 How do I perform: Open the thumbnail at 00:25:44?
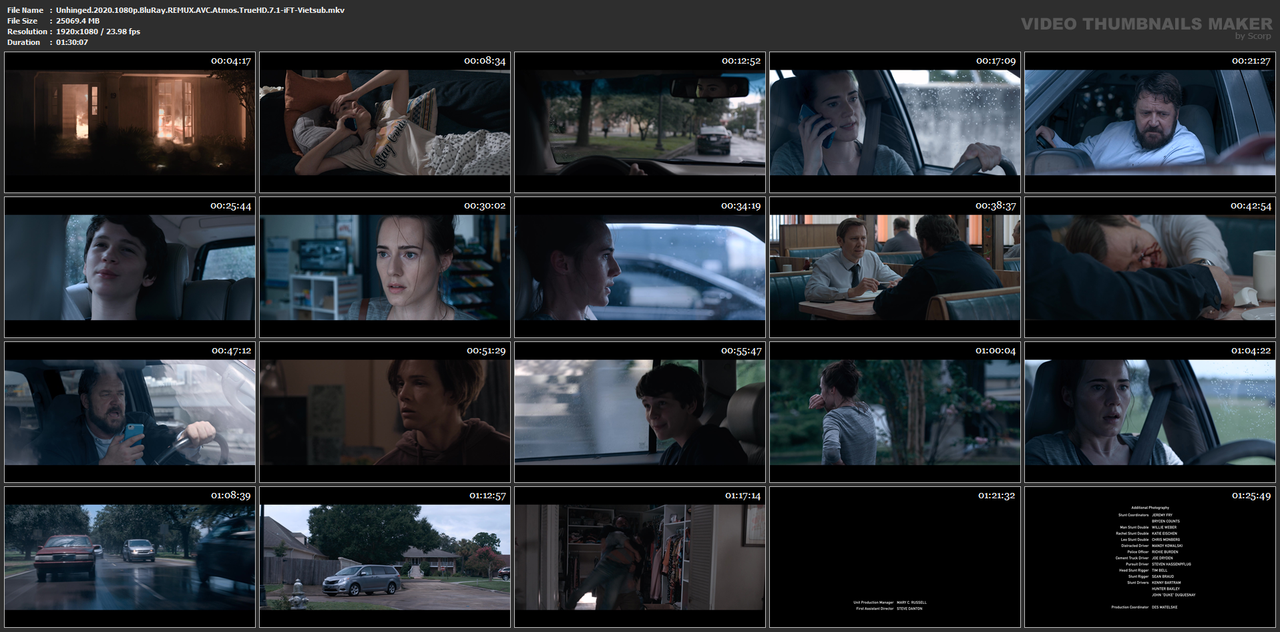[129, 267]
